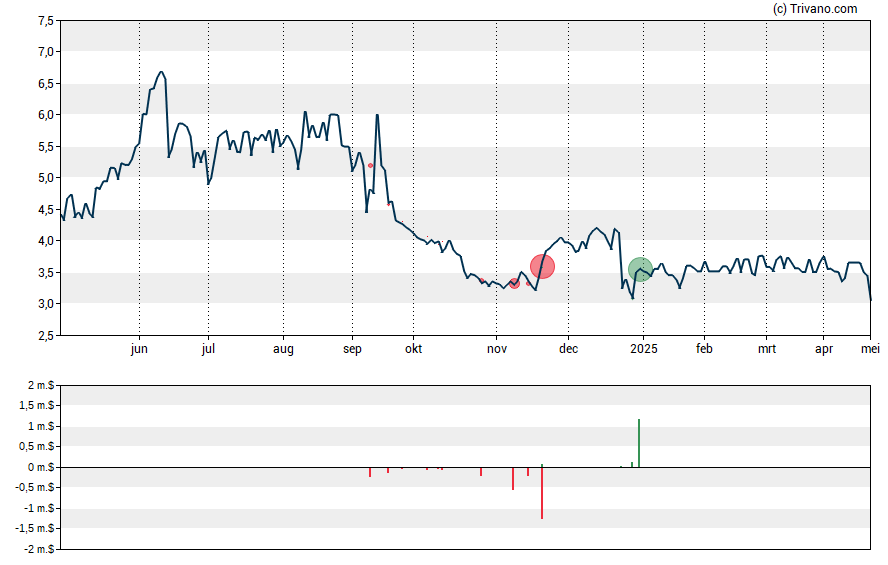The height and width of the screenshot is (565, 888).
Task: Click the '1 m.$' volume axis label
Action: (x=41, y=426)
